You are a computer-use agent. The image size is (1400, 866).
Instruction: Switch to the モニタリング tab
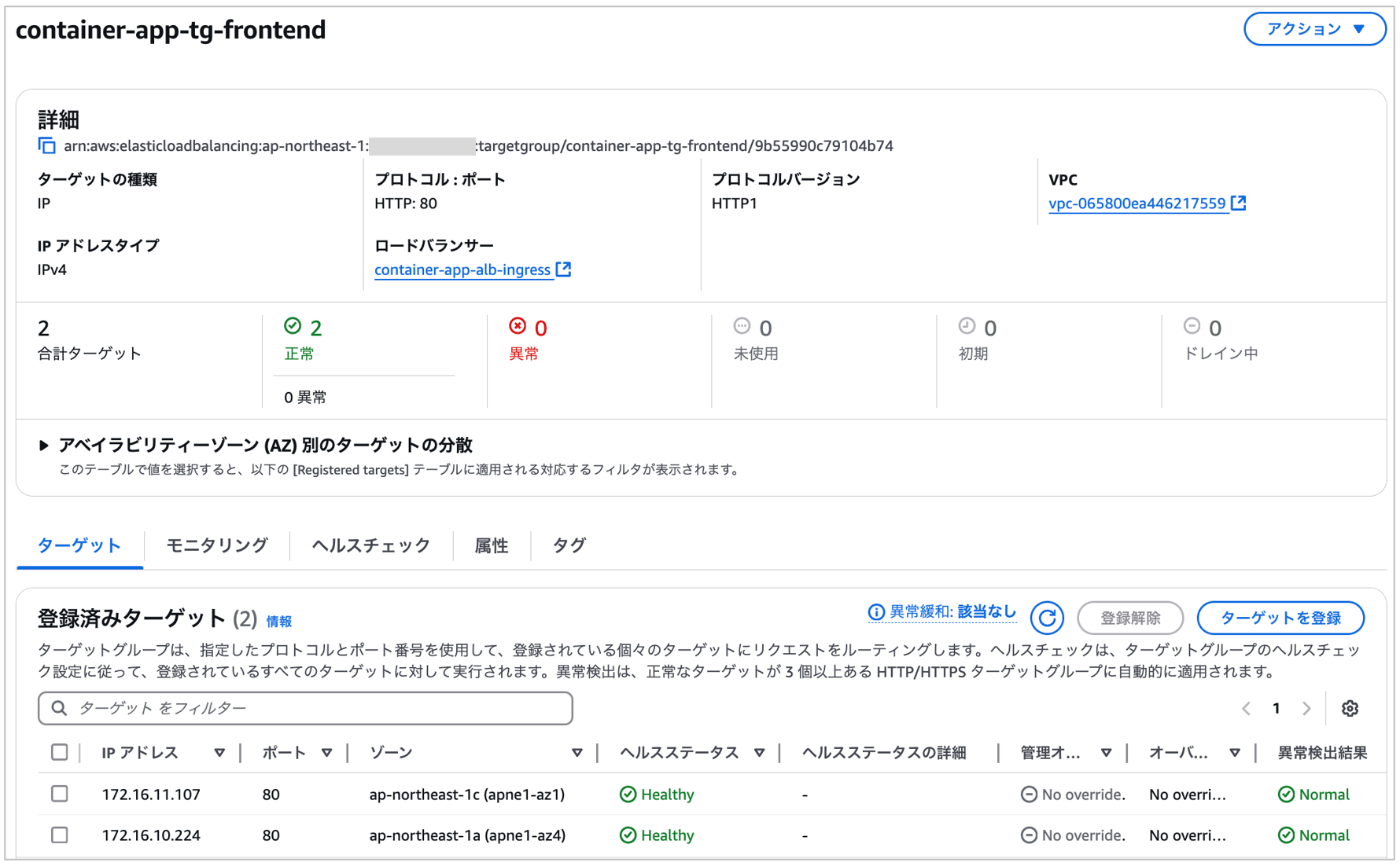(x=217, y=545)
